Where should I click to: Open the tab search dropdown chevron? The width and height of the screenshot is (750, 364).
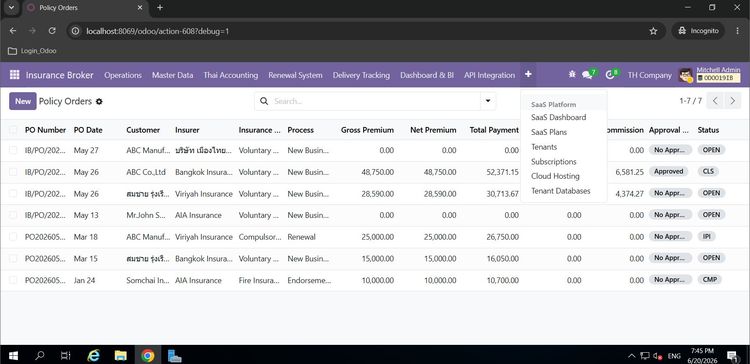click(11, 8)
